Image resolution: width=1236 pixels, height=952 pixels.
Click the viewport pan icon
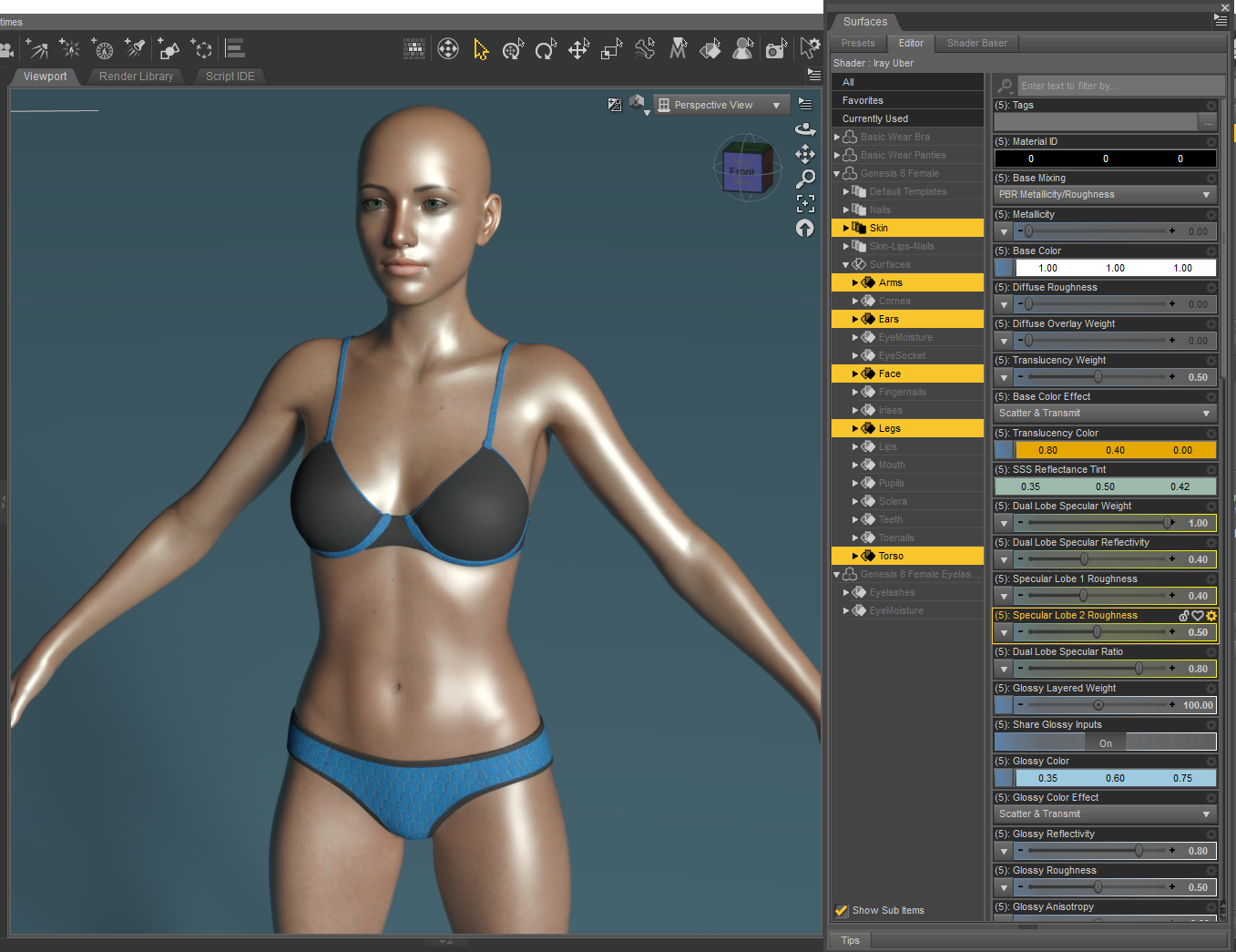[x=805, y=154]
